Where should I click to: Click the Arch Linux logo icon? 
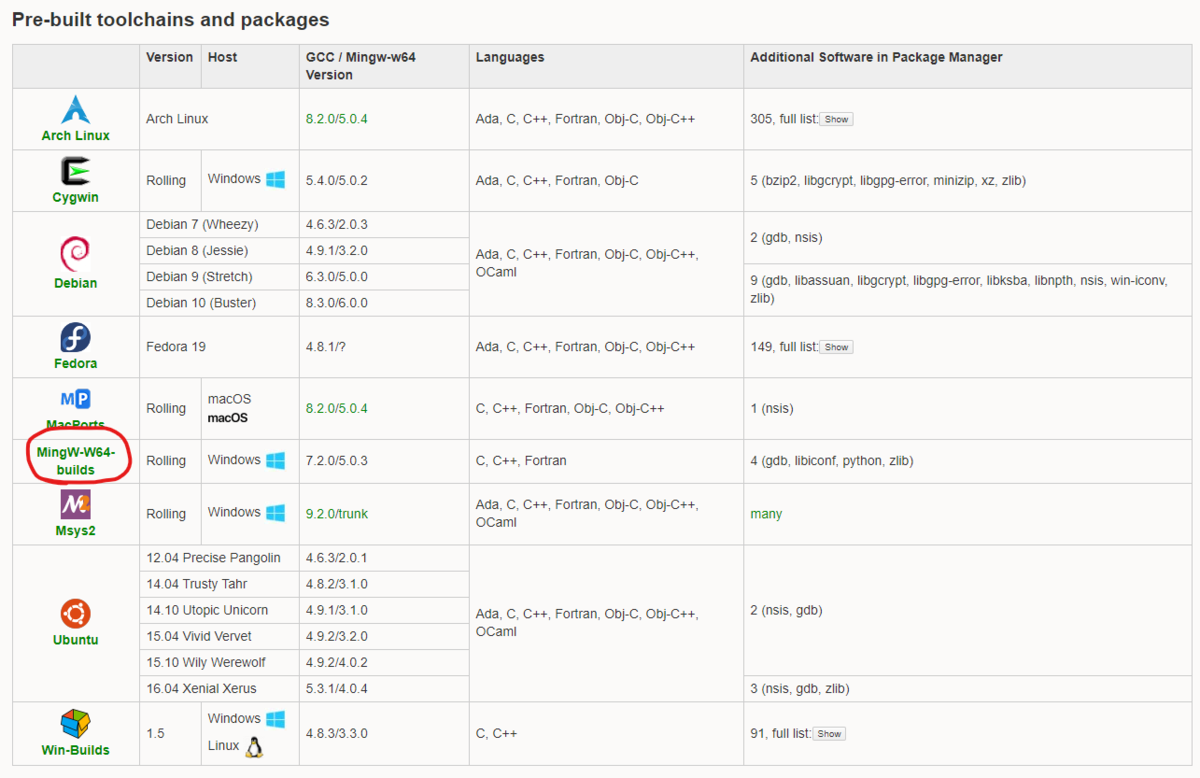pos(76,110)
